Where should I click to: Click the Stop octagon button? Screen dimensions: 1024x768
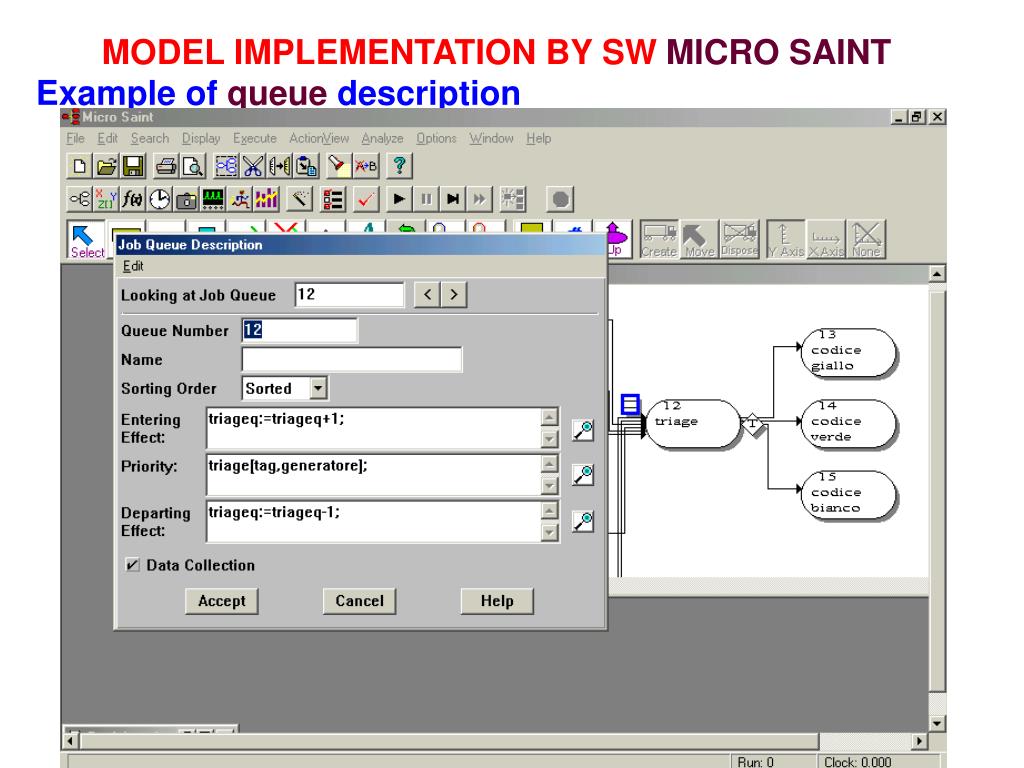click(x=560, y=199)
